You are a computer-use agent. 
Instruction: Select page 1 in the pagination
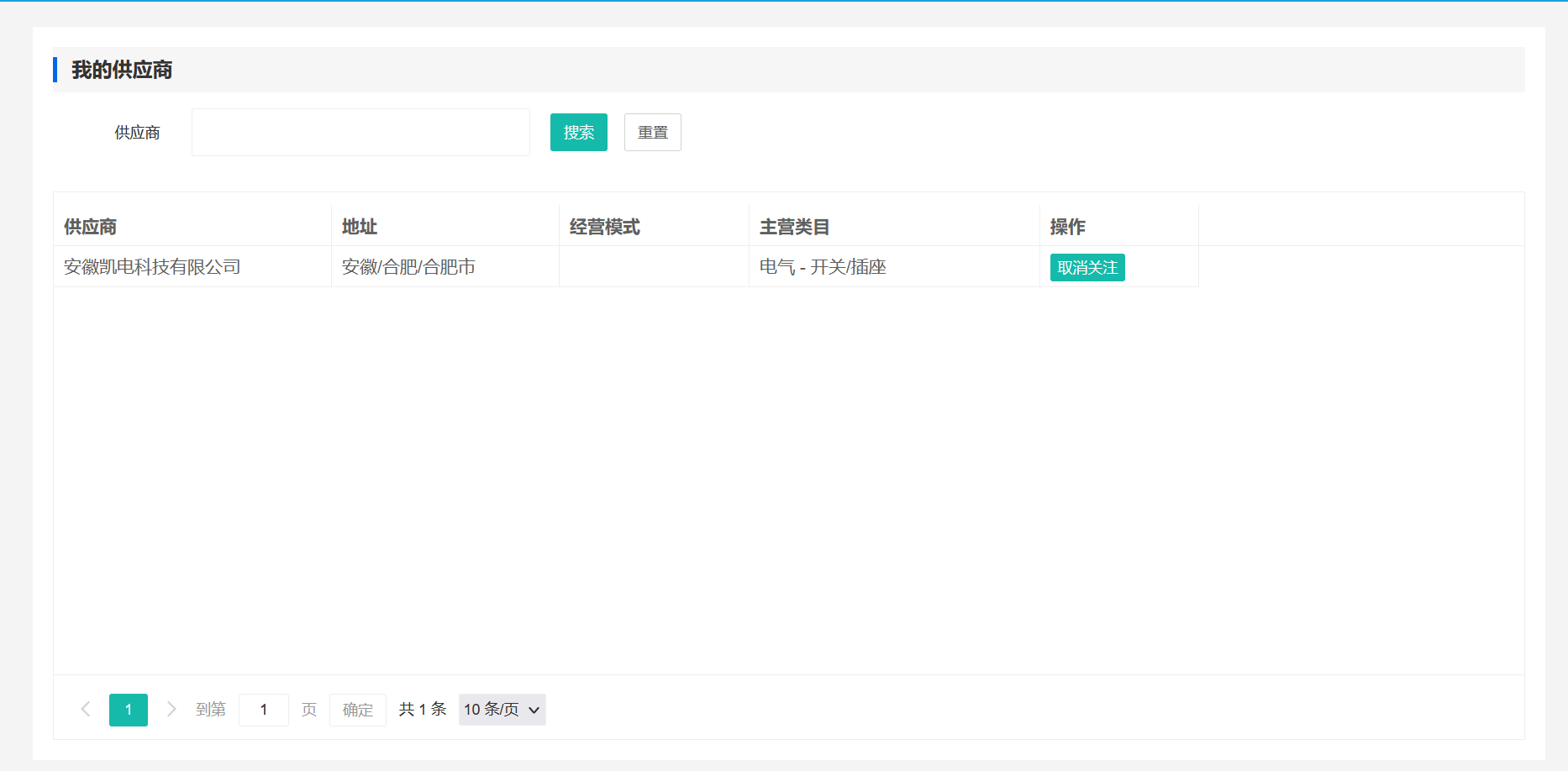point(129,710)
